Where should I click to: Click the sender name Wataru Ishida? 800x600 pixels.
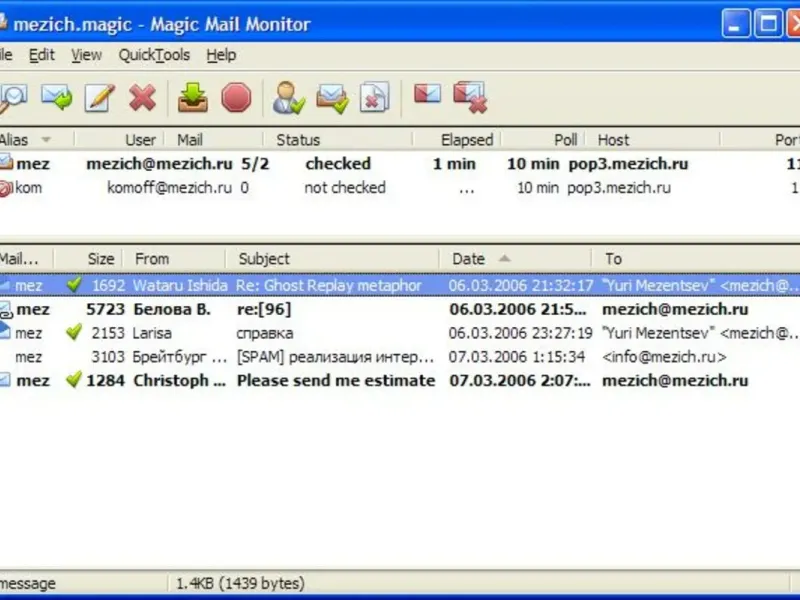pos(180,285)
